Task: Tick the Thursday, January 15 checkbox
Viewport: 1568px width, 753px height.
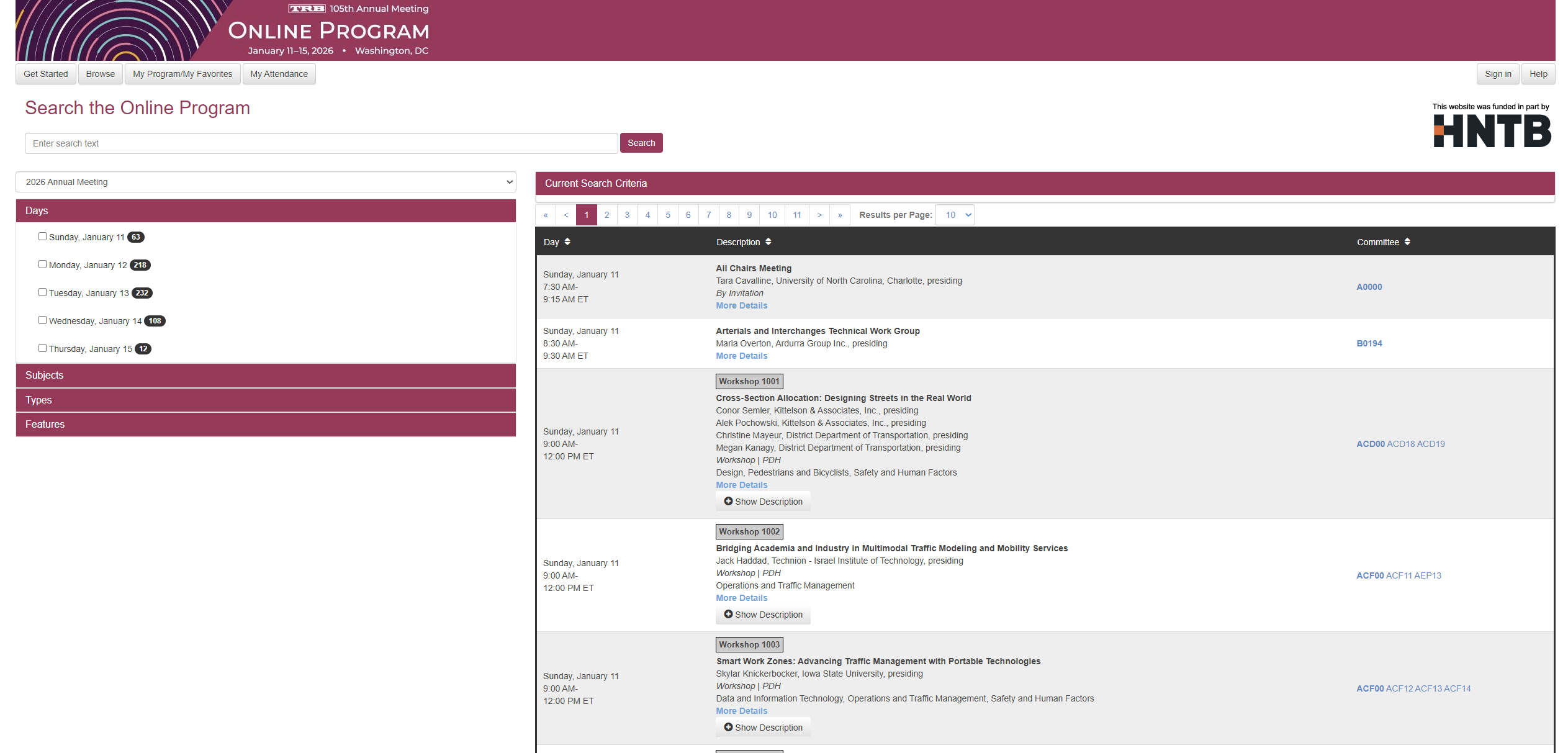Action: [42, 348]
